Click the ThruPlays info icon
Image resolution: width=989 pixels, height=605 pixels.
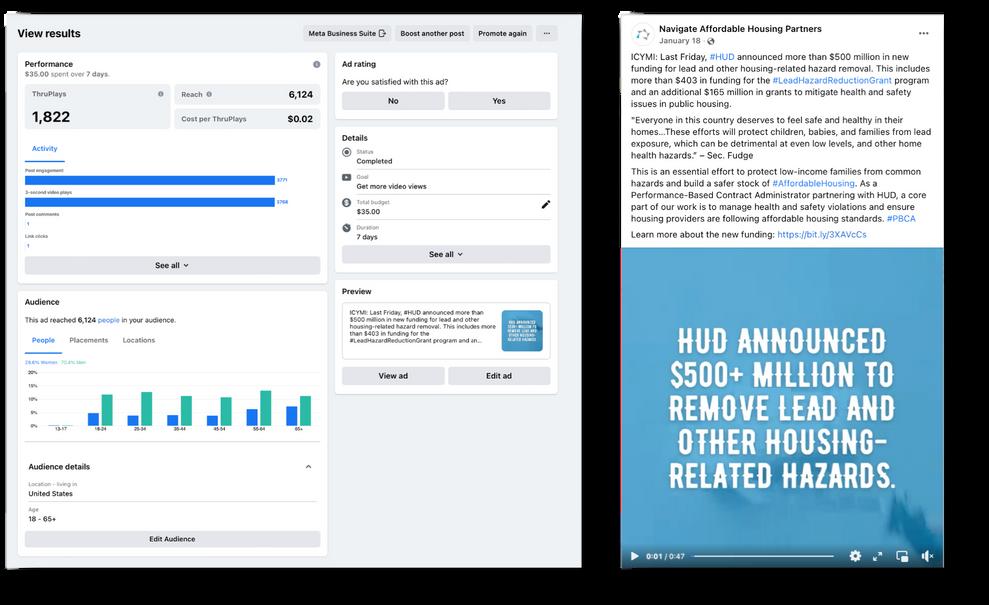pos(161,94)
